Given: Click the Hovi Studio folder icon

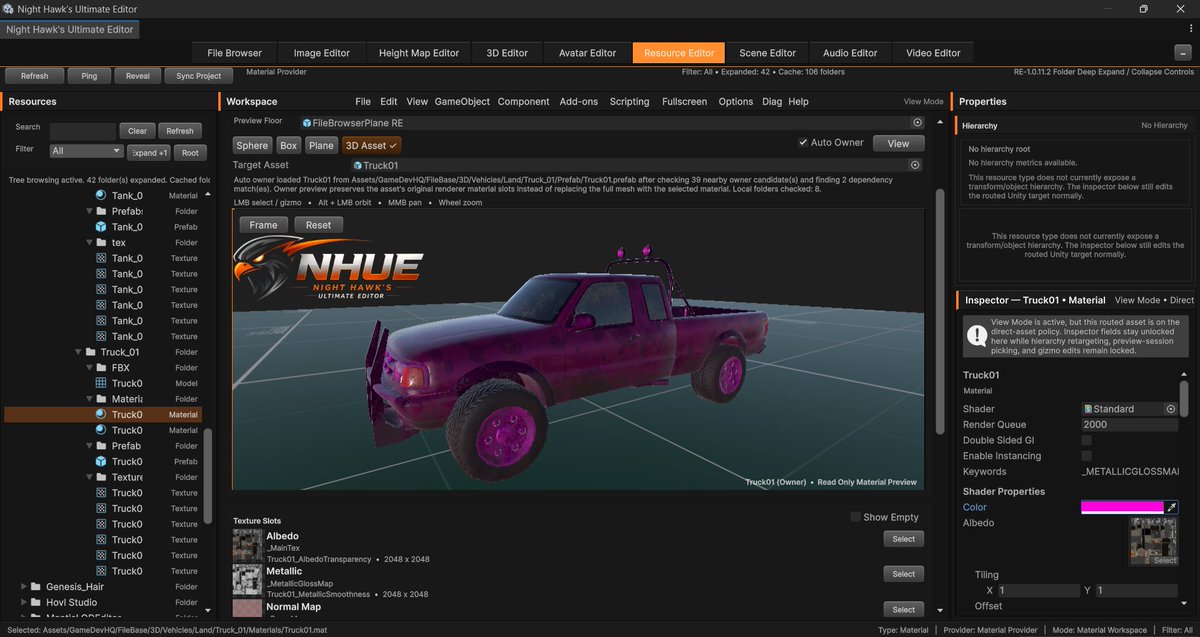Looking at the screenshot, I should click(x=35, y=602).
